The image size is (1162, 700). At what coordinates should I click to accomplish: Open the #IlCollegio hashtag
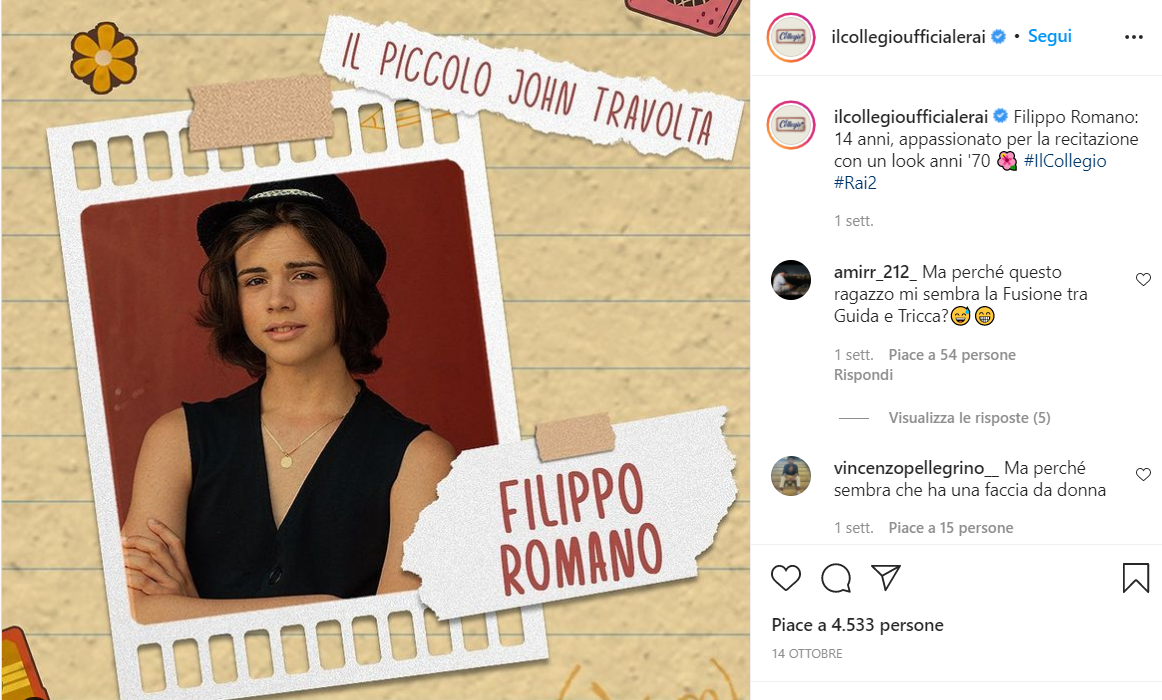(1065, 161)
